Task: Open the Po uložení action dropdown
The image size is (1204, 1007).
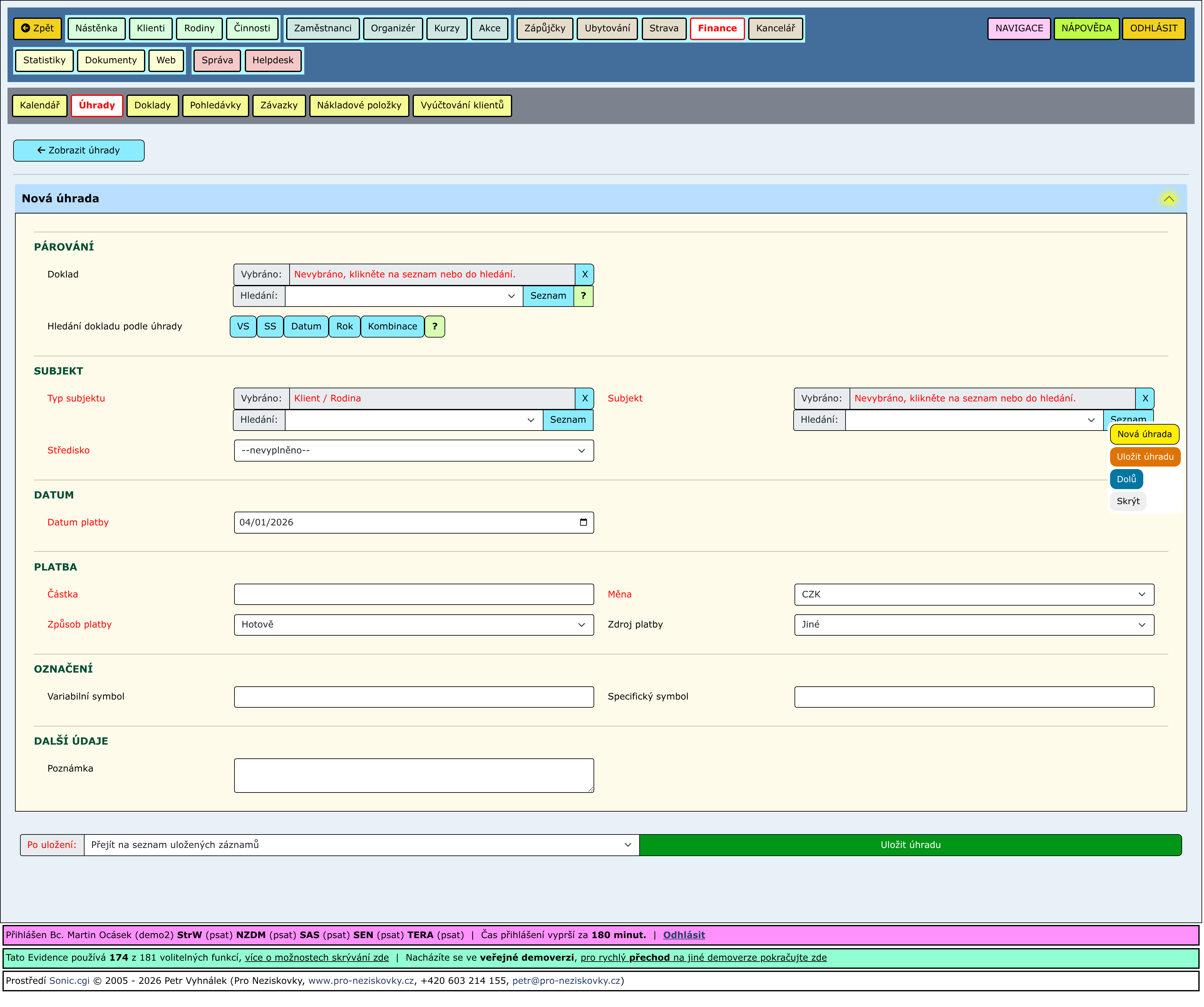Action: click(362, 845)
